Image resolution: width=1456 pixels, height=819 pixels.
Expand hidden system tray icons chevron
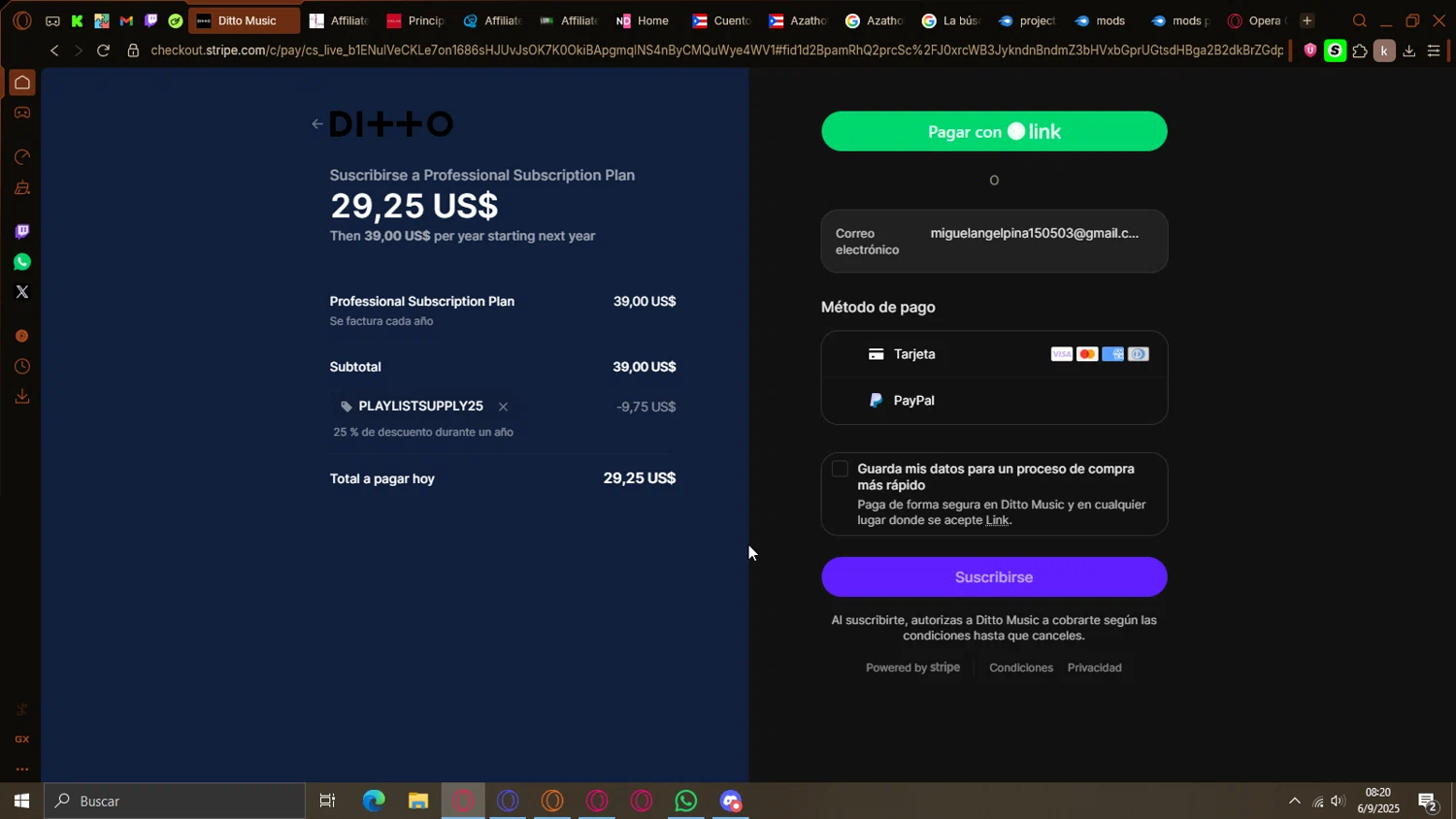pyautogui.click(x=1294, y=801)
